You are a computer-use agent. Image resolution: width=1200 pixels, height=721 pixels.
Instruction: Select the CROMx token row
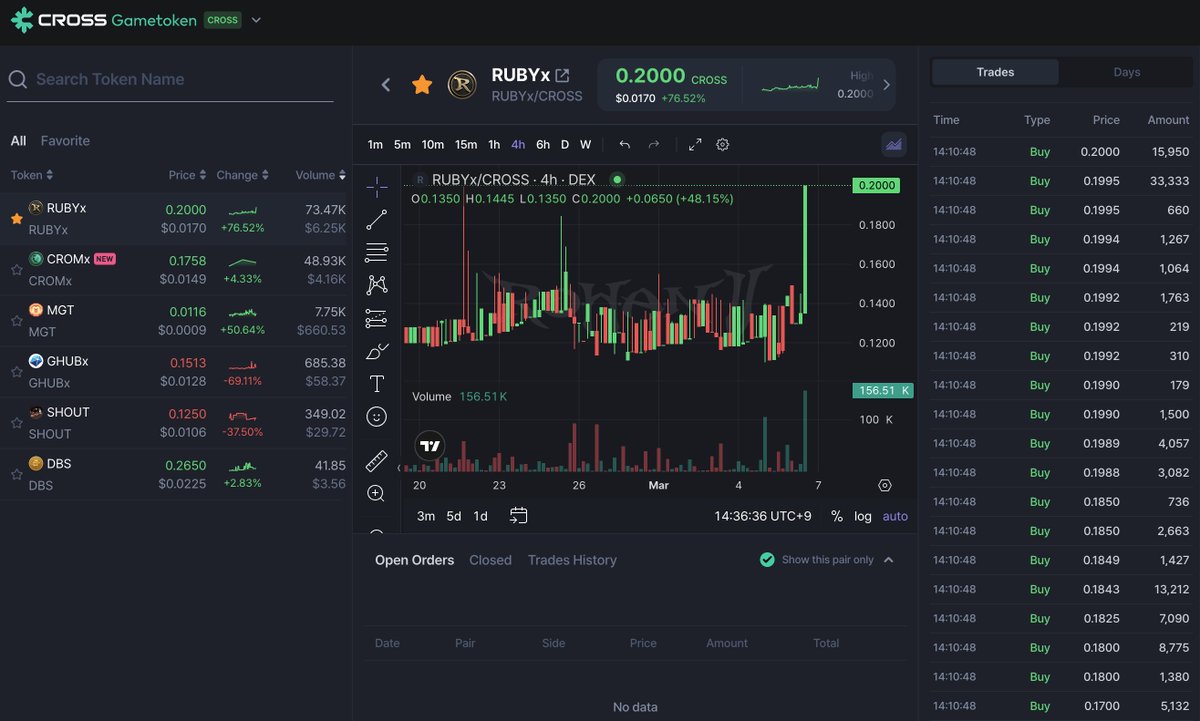pos(175,270)
